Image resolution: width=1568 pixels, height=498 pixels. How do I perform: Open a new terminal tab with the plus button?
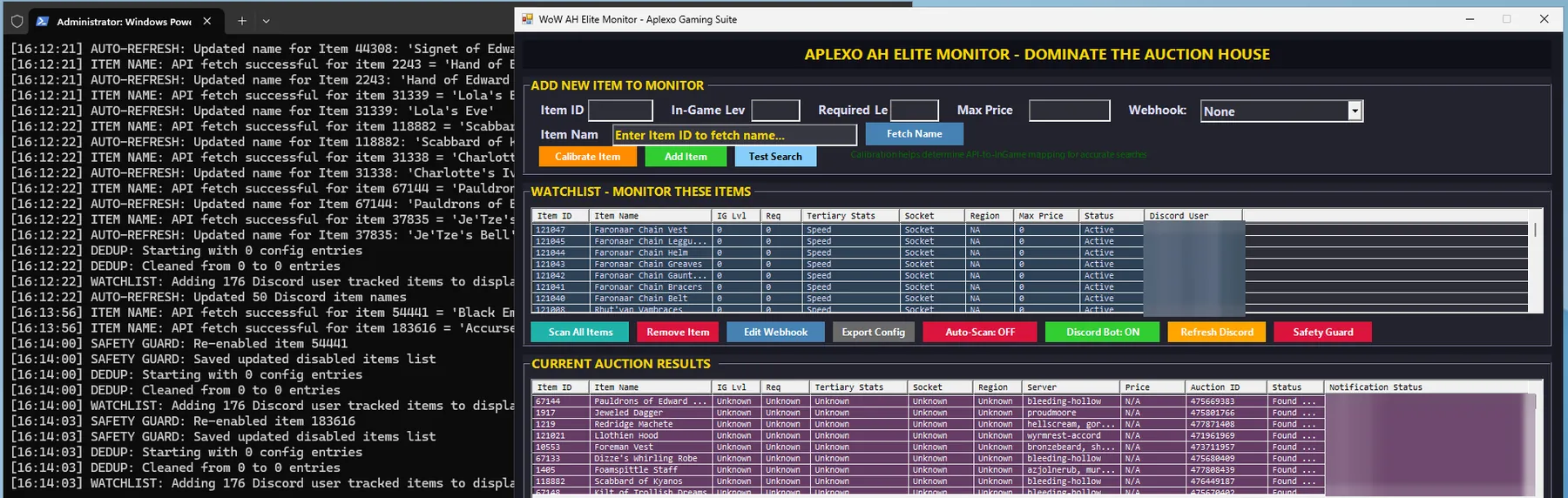tap(242, 21)
